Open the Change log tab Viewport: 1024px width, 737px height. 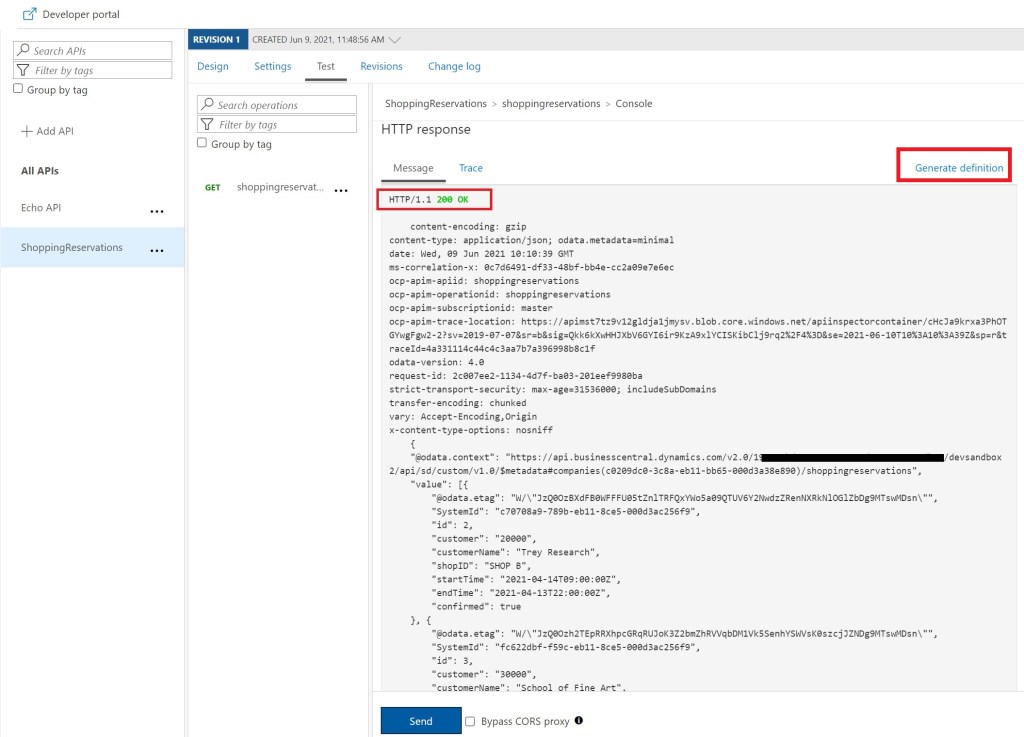[x=454, y=66]
